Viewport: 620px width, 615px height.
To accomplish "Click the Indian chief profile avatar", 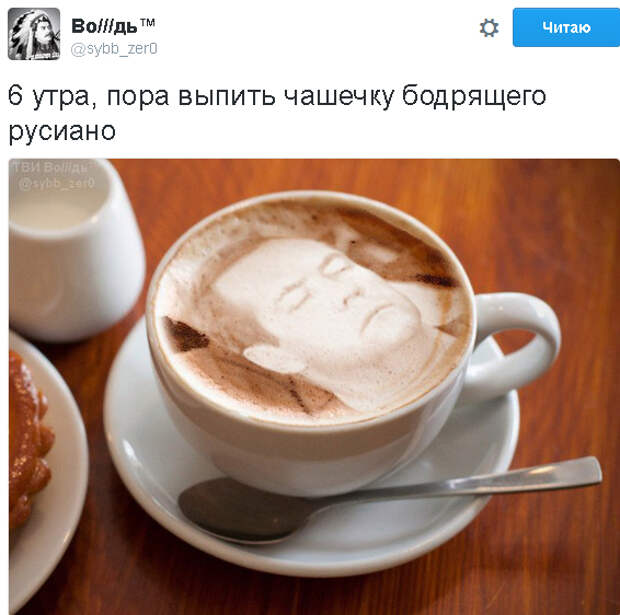I will pyautogui.click(x=34, y=34).
